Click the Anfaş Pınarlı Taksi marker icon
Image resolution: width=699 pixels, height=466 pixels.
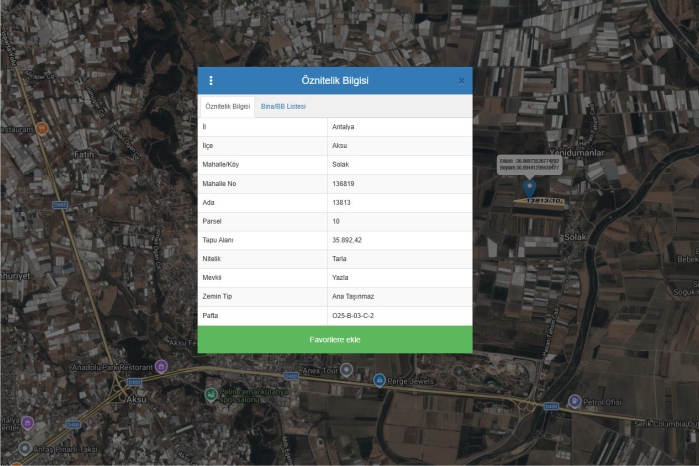pos(25,448)
